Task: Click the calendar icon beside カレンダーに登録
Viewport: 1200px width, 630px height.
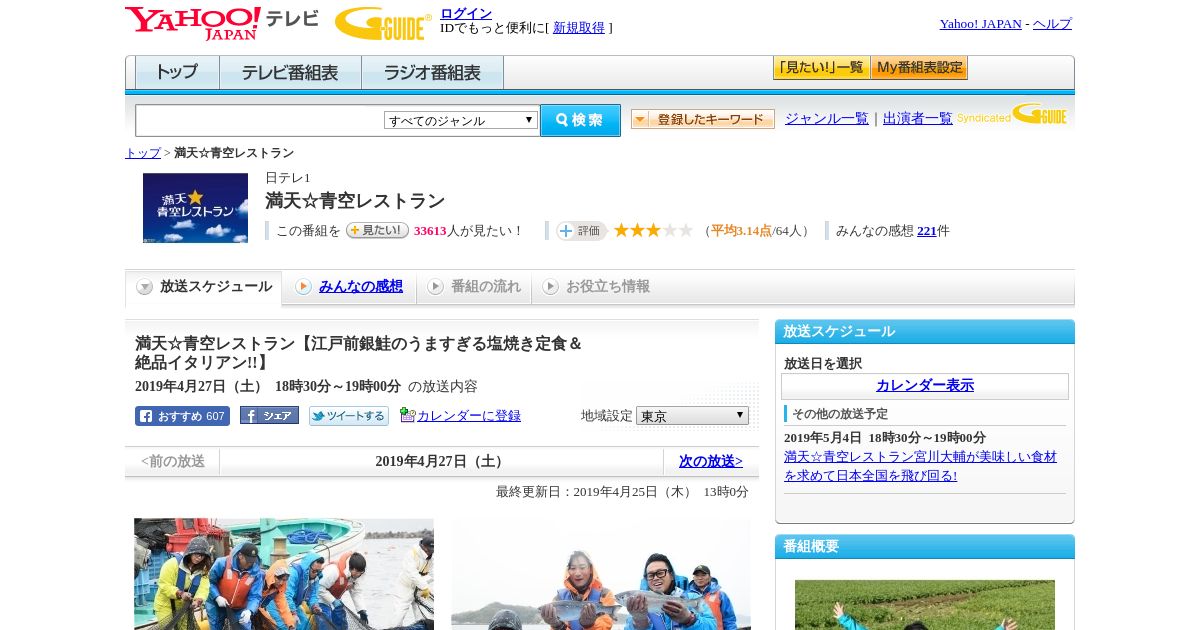Action: point(407,415)
